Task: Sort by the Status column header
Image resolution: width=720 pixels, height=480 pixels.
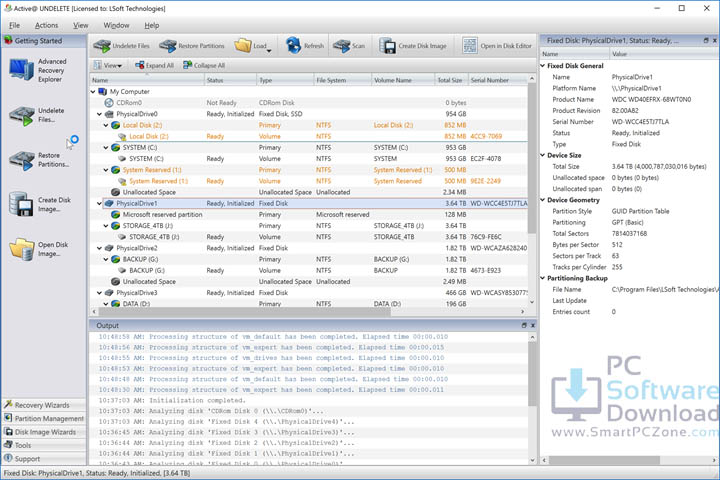Action: click(230, 80)
